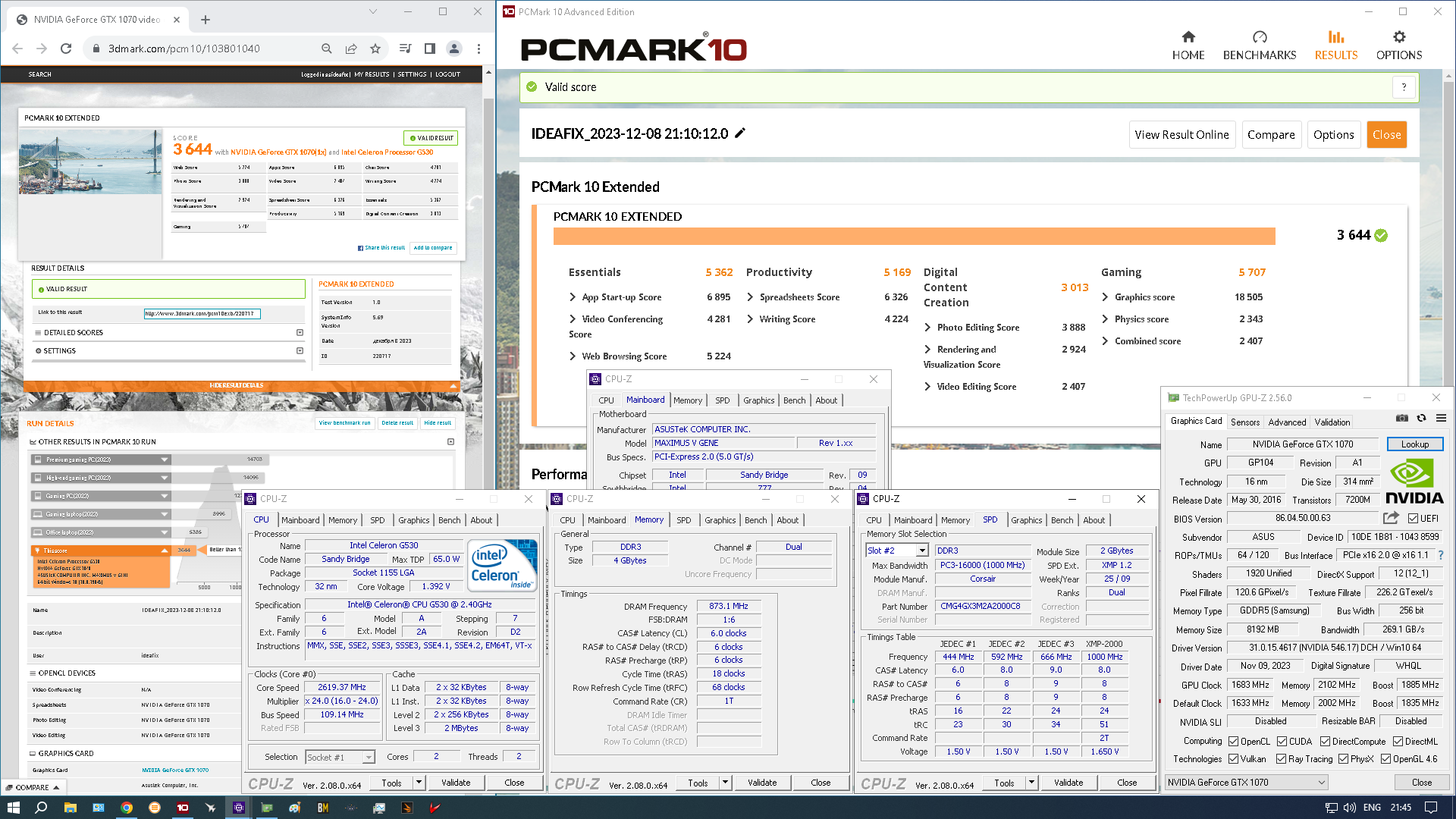Open the RESULTS section in PCMark 10
This screenshot has height=819, width=1456.
(1336, 45)
